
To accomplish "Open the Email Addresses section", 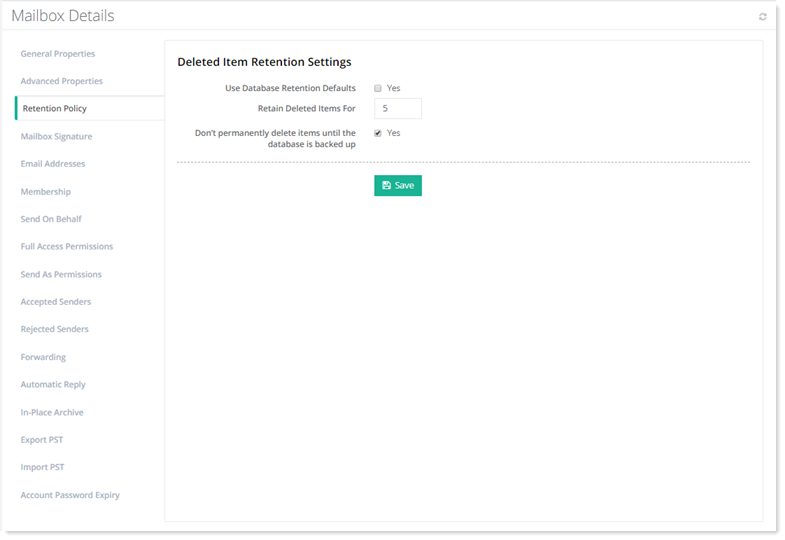I will [53, 164].
